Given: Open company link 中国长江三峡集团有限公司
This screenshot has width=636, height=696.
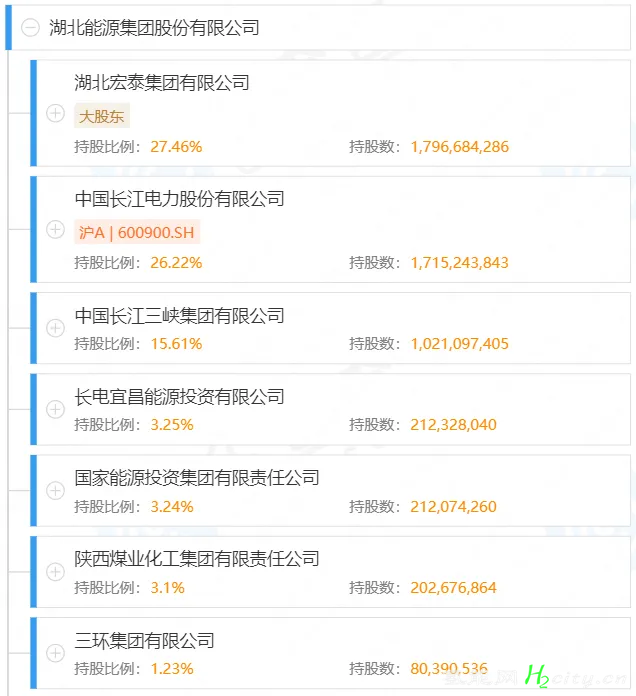Looking at the screenshot, I should click(179, 316).
